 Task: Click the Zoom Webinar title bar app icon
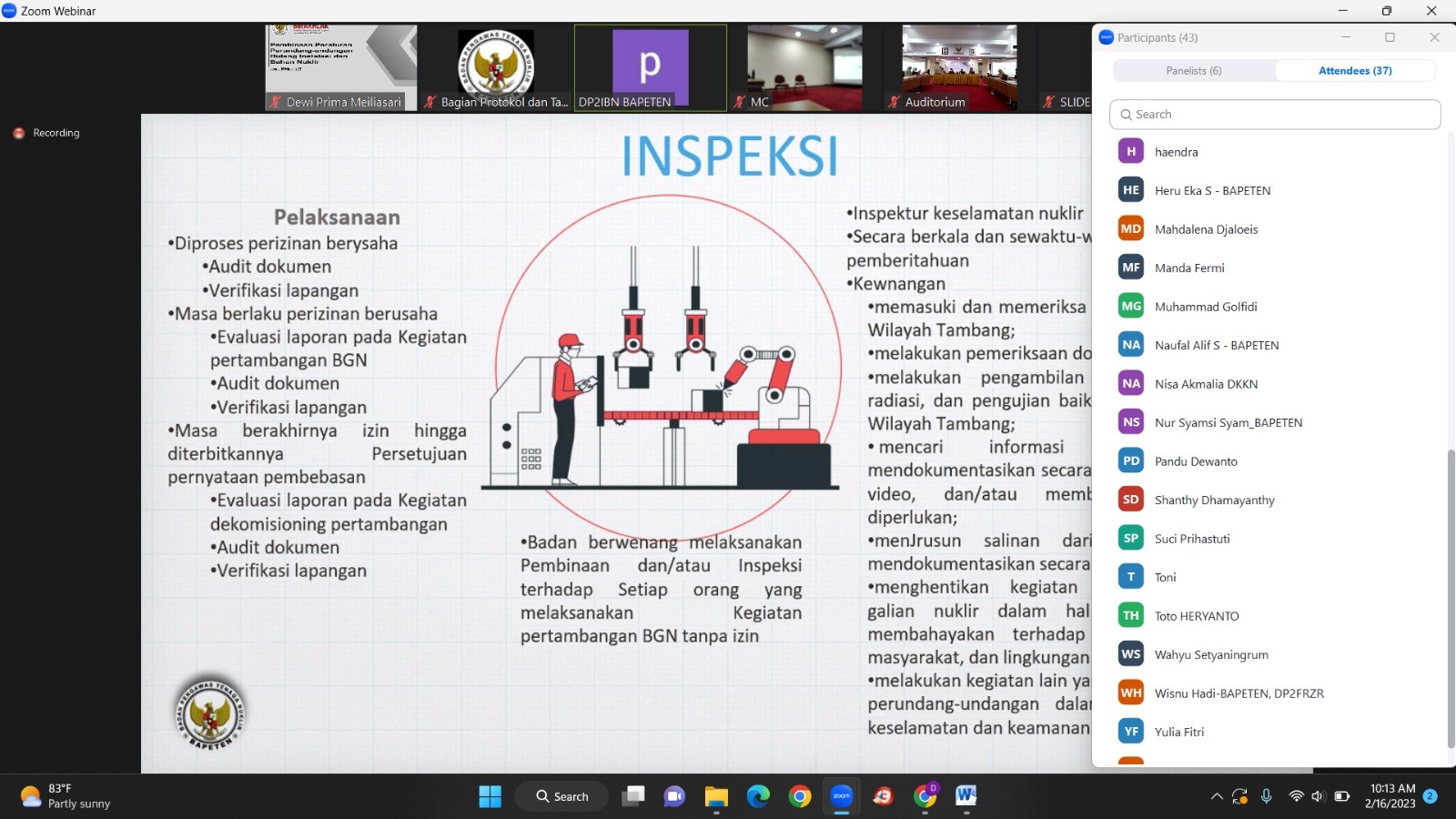[9, 11]
